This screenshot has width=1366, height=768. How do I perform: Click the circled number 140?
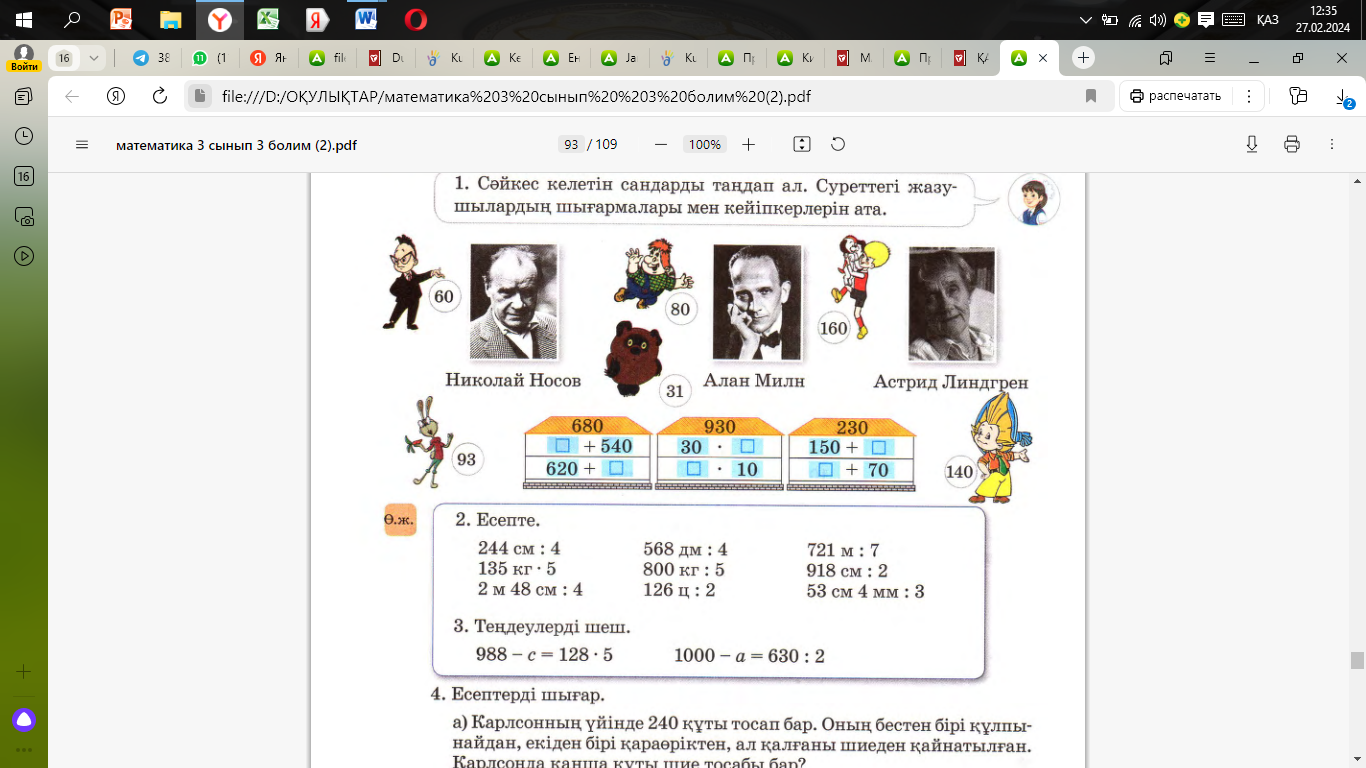(x=960, y=472)
